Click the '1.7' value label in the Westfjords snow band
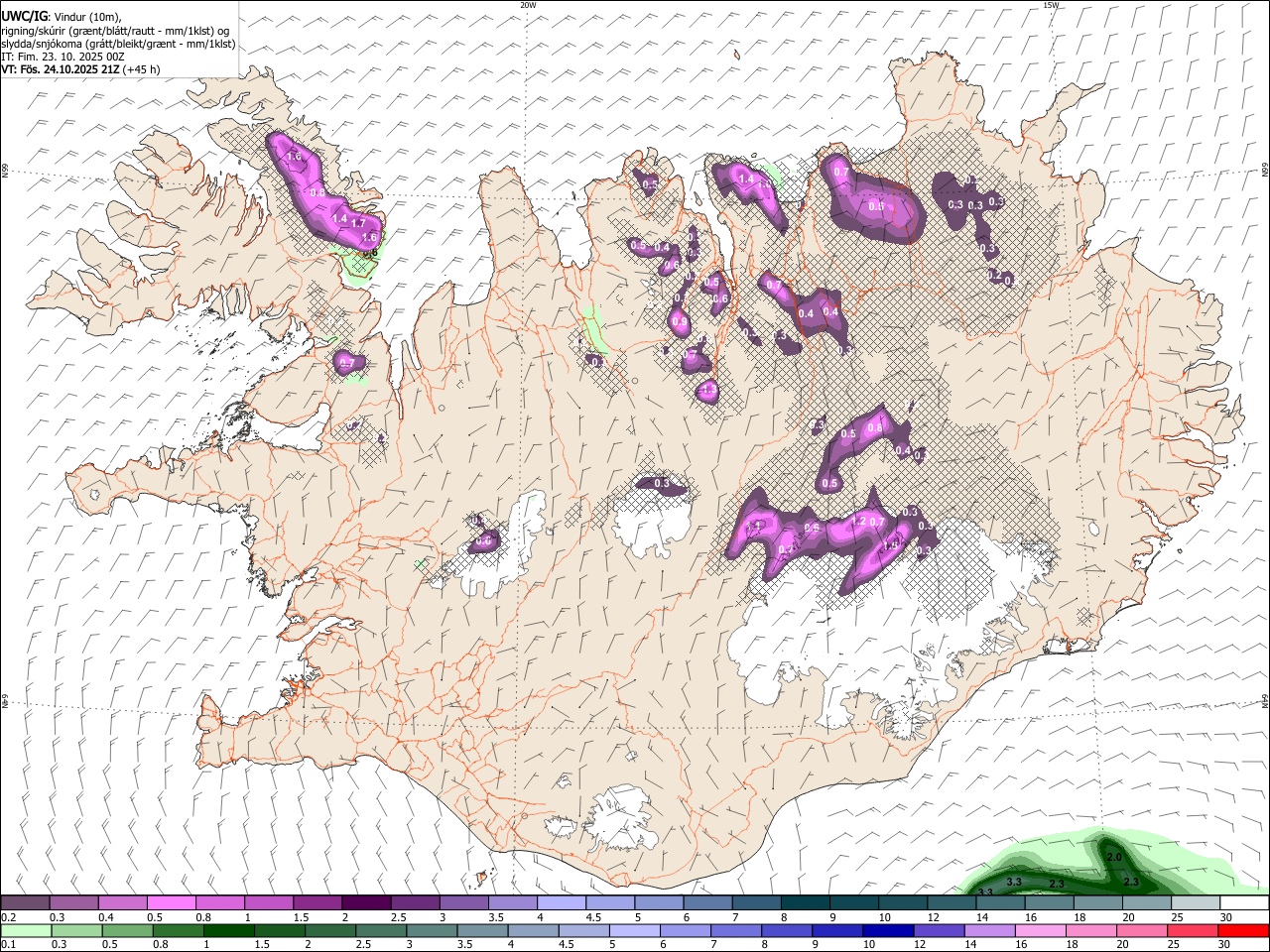This screenshot has width=1270, height=952. (x=358, y=224)
